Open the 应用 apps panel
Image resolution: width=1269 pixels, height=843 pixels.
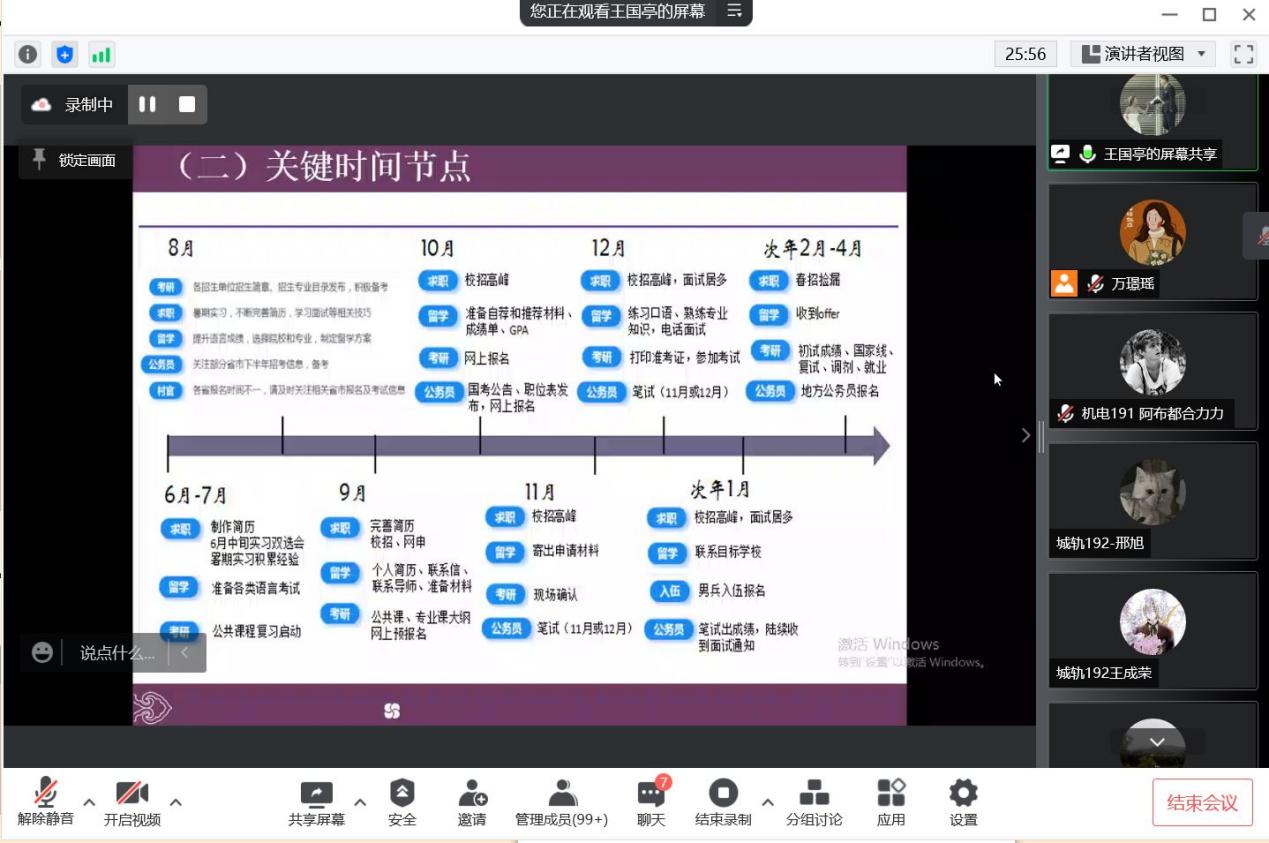(891, 803)
